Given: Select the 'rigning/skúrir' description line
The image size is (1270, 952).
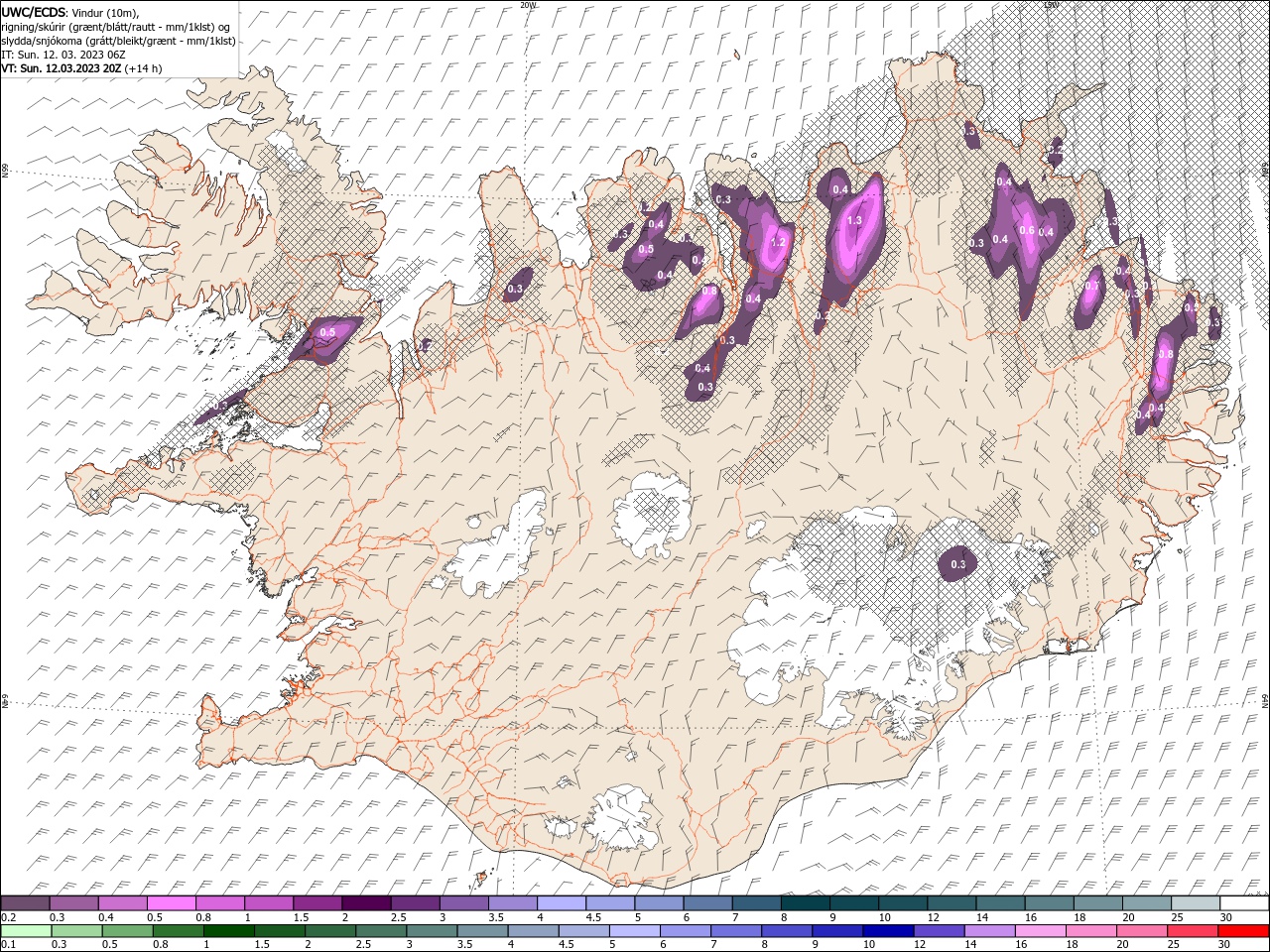Looking at the screenshot, I should 116,27.
